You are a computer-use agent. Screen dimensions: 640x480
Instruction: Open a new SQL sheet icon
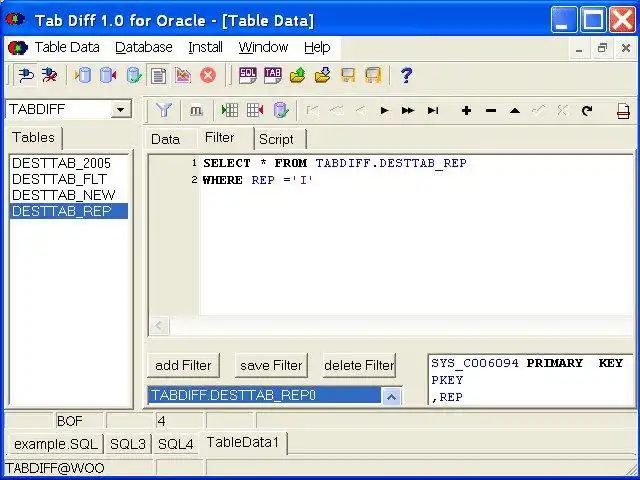point(248,76)
